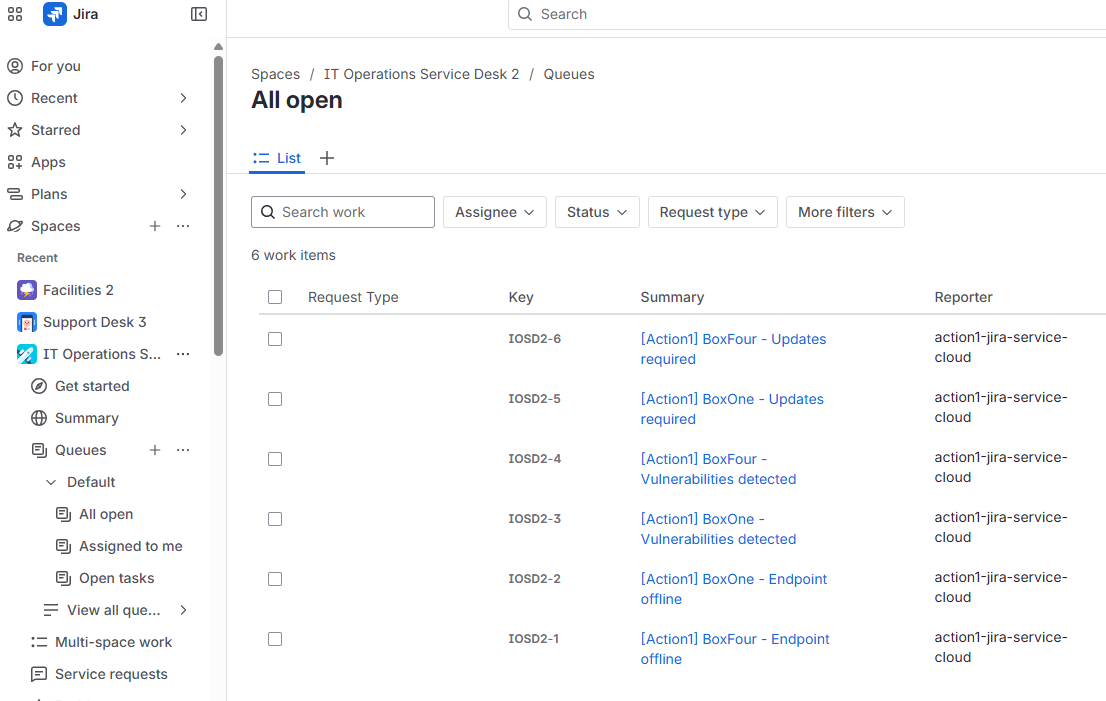Open the app switcher grid icon
This screenshot has width=1106, height=701.
(15, 14)
